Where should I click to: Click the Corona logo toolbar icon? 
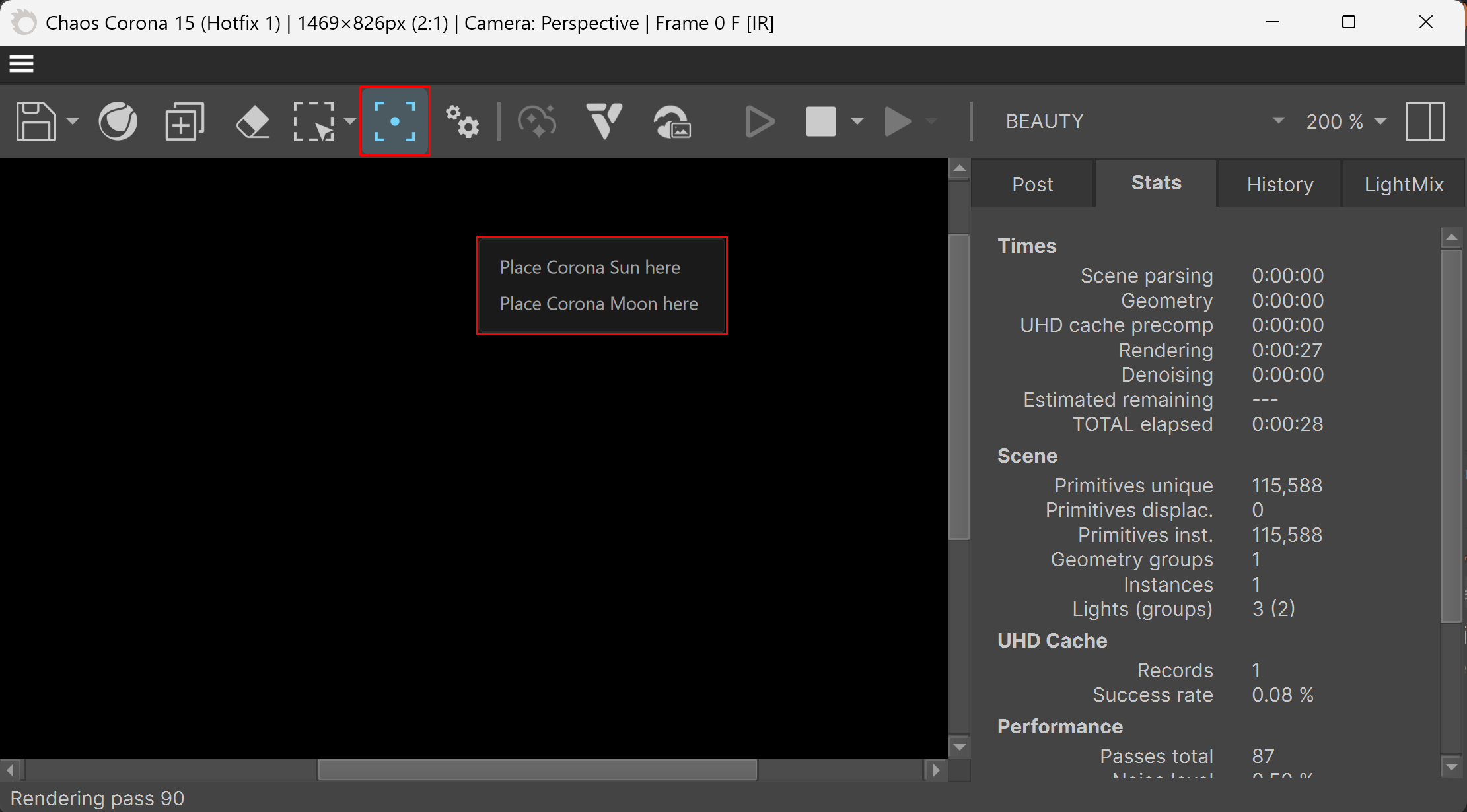(118, 121)
